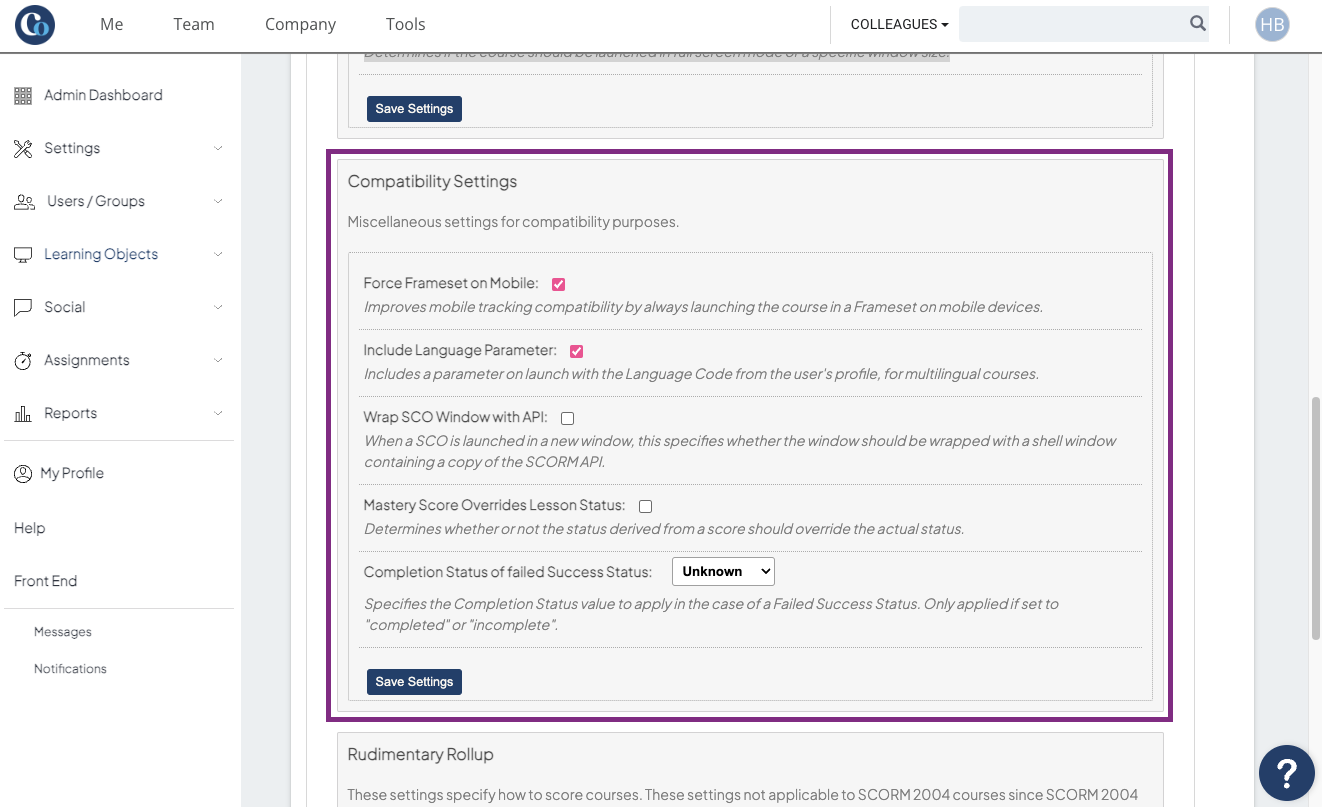The height and width of the screenshot is (807, 1322).
Task: Click the company logo icon
Action: pyautogui.click(x=35, y=25)
